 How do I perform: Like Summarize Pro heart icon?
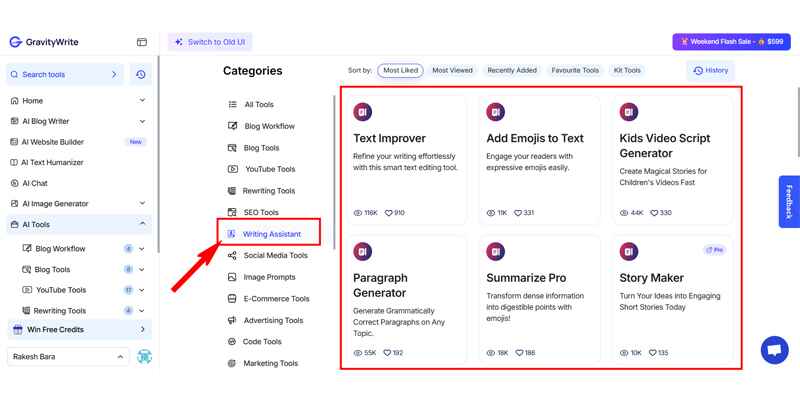pyautogui.click(x=519, y=353)
